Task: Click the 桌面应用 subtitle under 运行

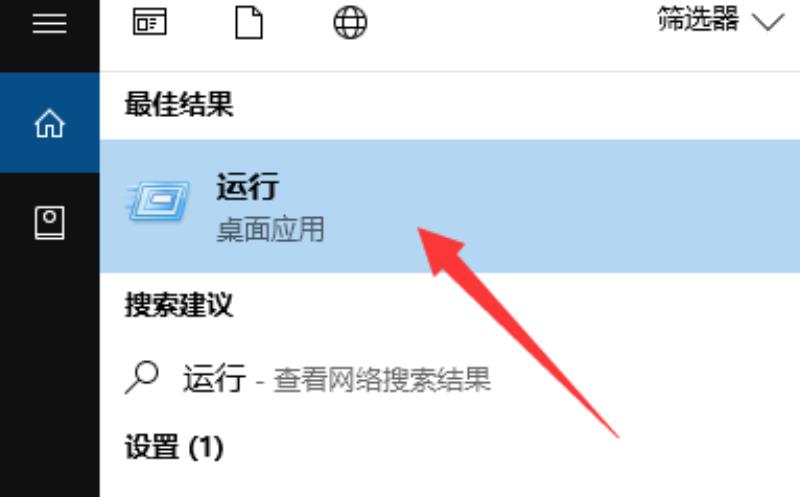Action: click(x=270, y=229)
